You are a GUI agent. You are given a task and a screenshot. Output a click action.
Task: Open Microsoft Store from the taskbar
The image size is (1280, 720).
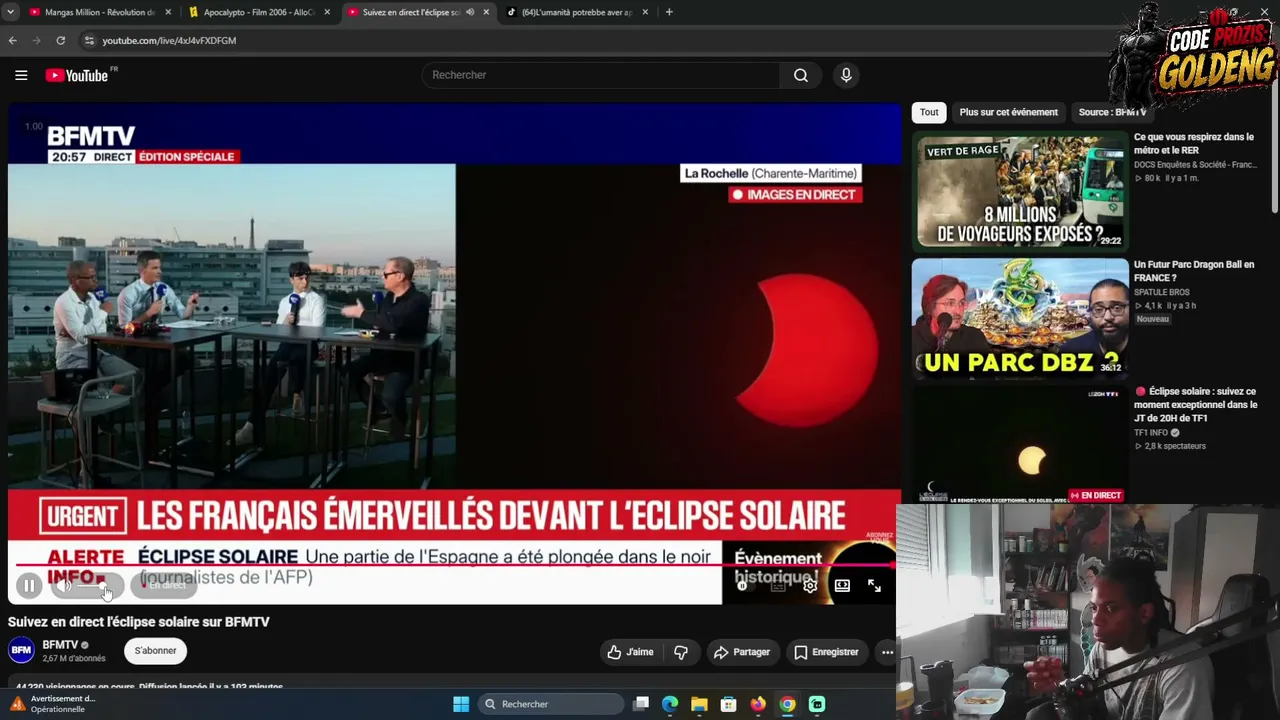coord(728,704)
